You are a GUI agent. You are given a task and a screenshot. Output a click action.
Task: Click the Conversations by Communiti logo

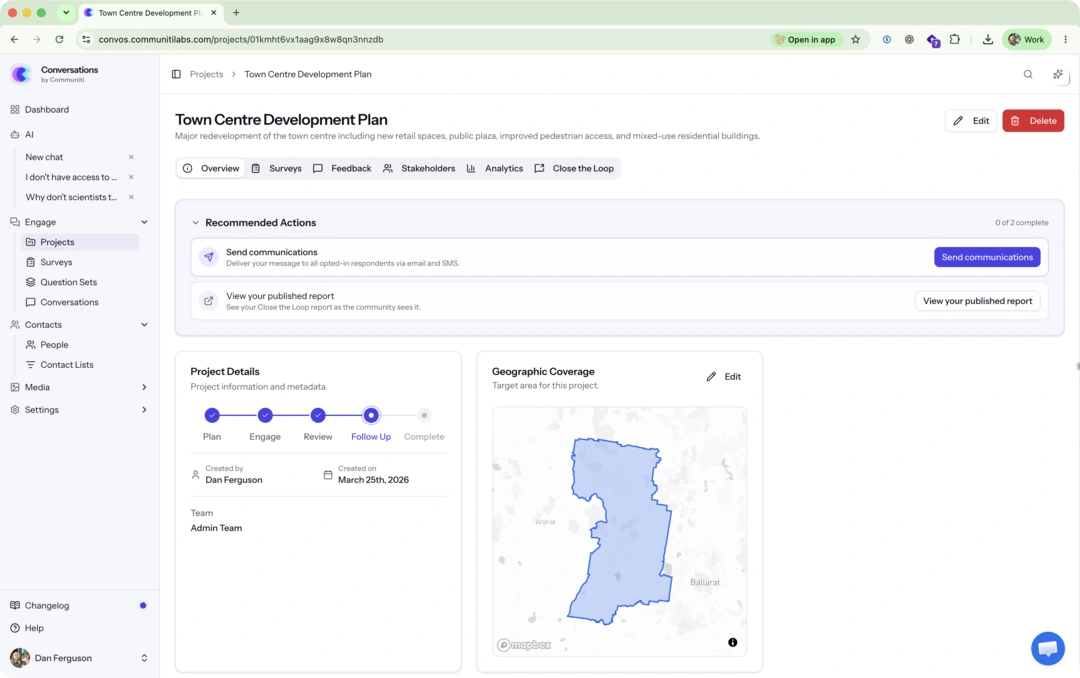pos(21,74)
